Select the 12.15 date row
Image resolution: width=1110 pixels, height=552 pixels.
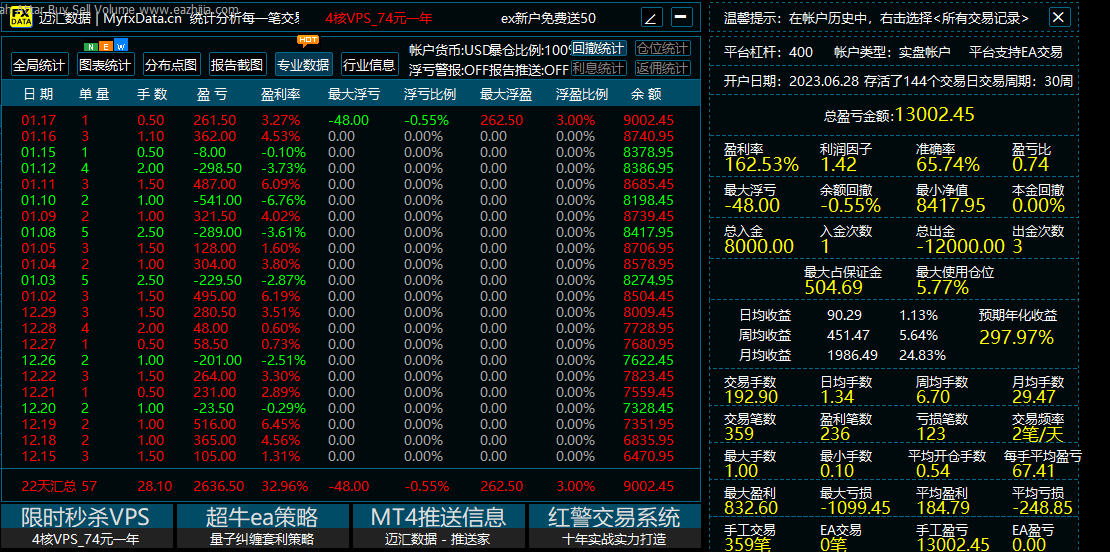pyautogui.click(x=38, y=456)
